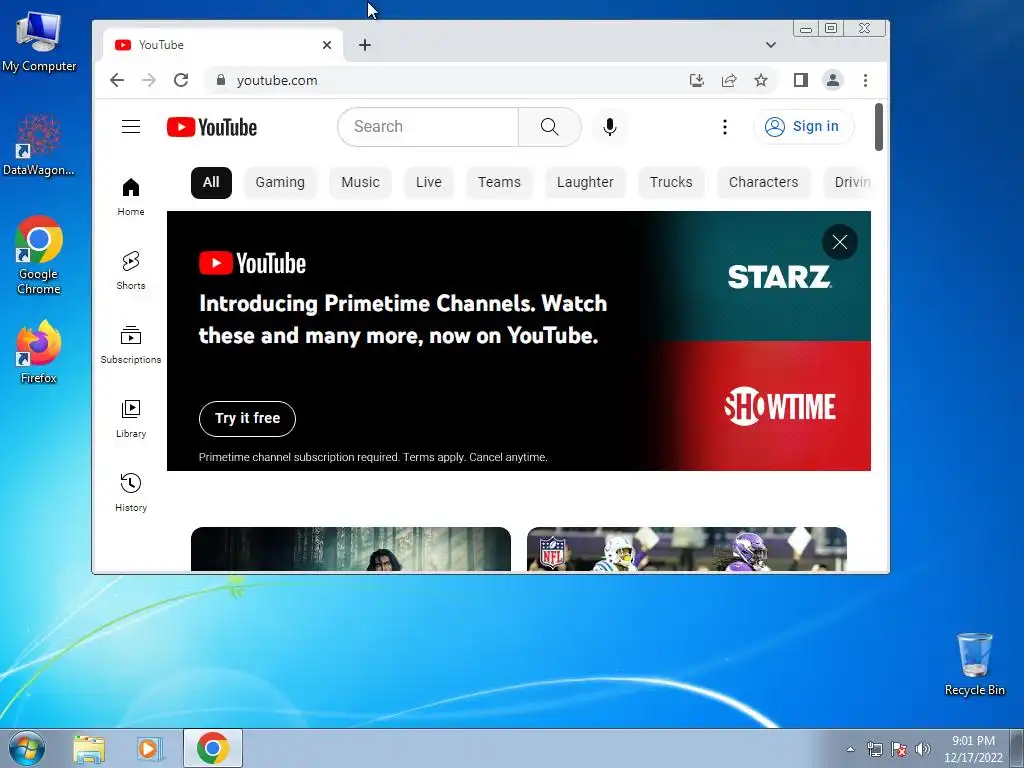The image size is (1024, 768).
Task: Select the Music filter chip
Action: click(360, 182)
